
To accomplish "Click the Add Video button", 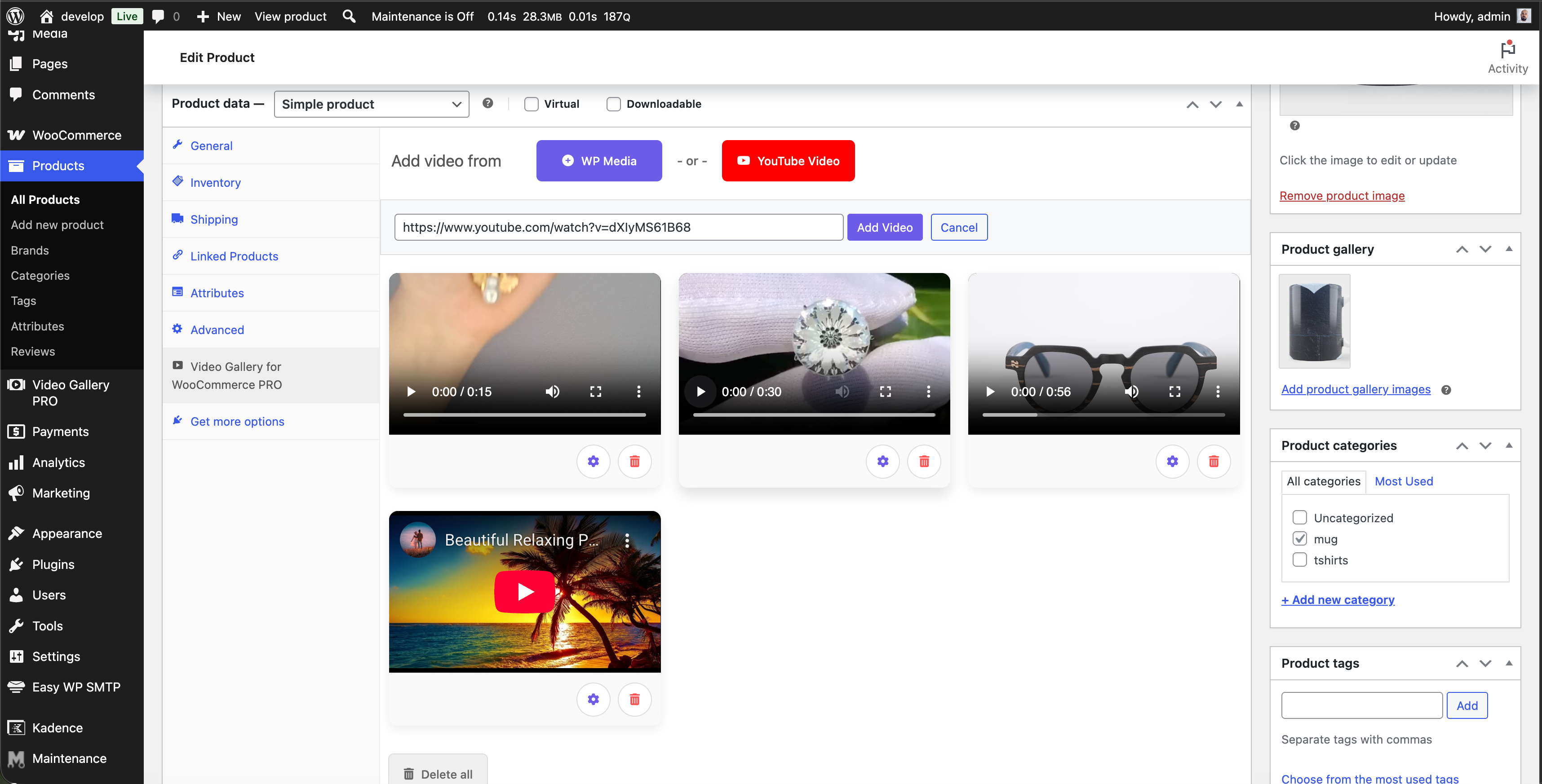I will 885,227.
